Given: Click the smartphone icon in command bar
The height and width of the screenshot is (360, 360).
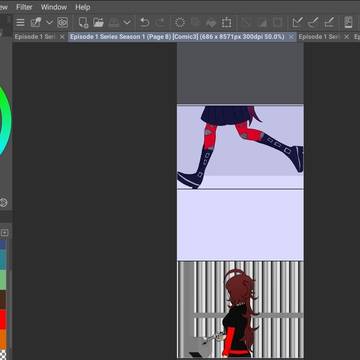Looking at the screenshot, I should click(348, 22).
